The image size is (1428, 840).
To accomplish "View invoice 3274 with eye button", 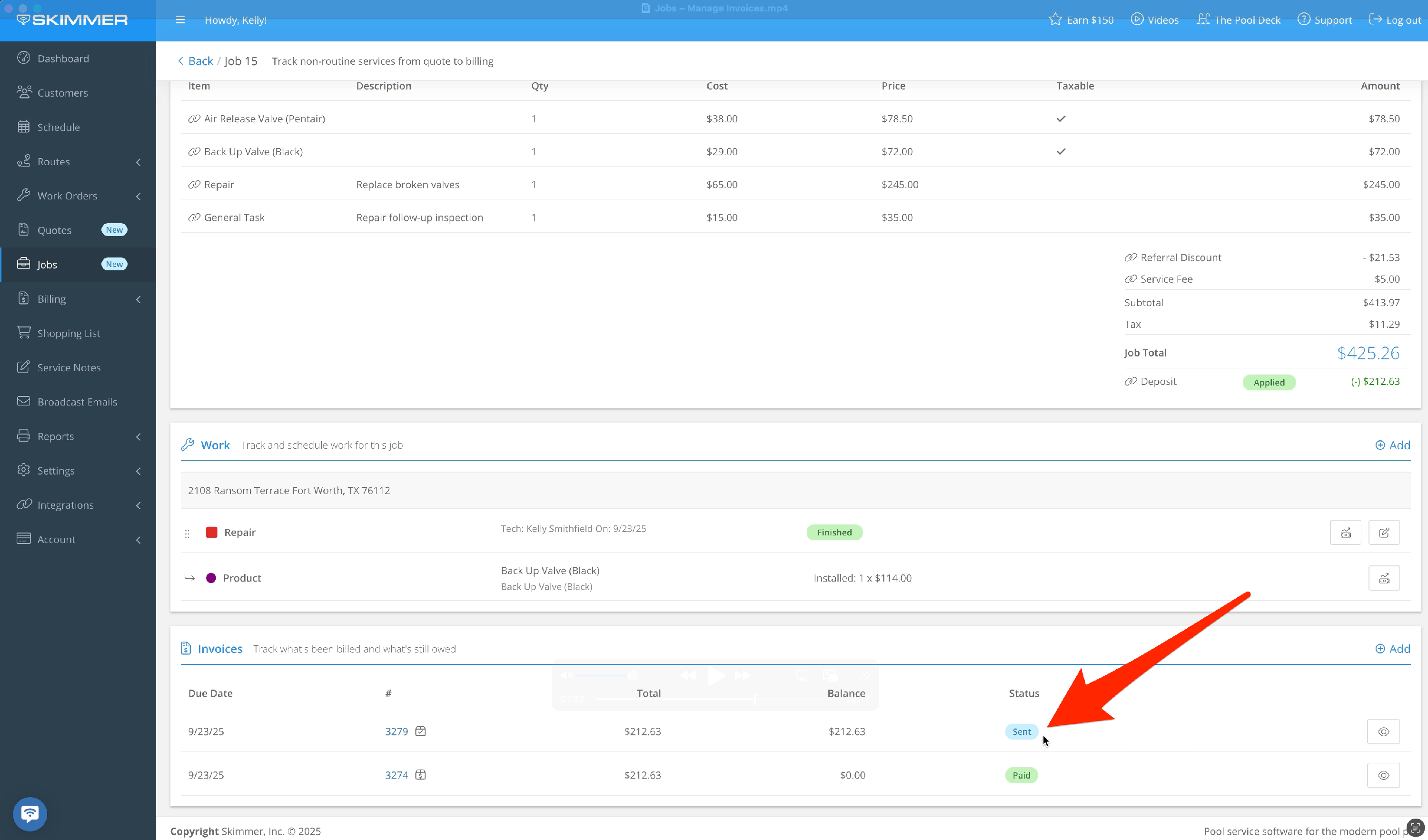I will tap(1383, 775).
